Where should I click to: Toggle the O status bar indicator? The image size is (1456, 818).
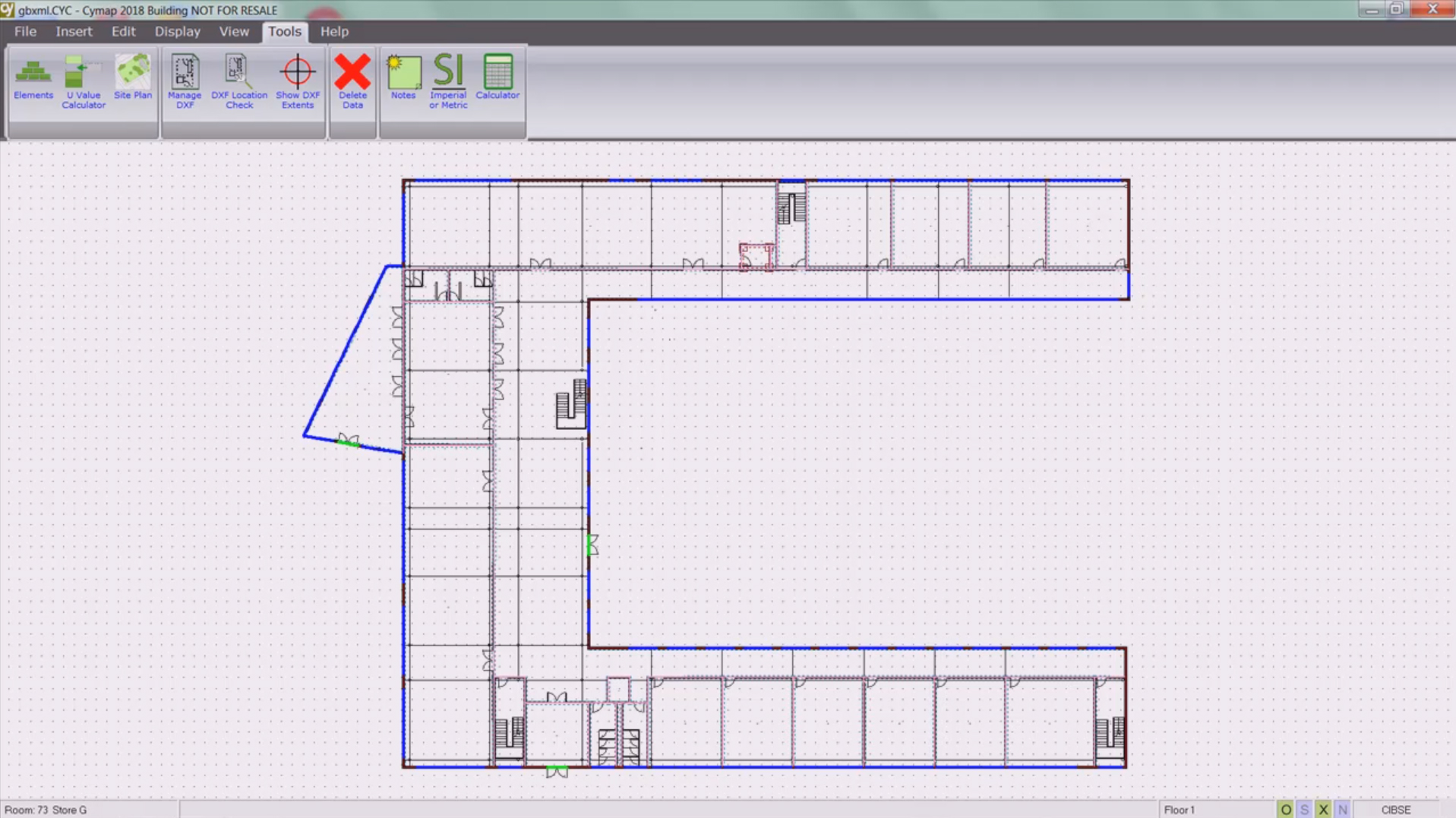point(1285,810)
